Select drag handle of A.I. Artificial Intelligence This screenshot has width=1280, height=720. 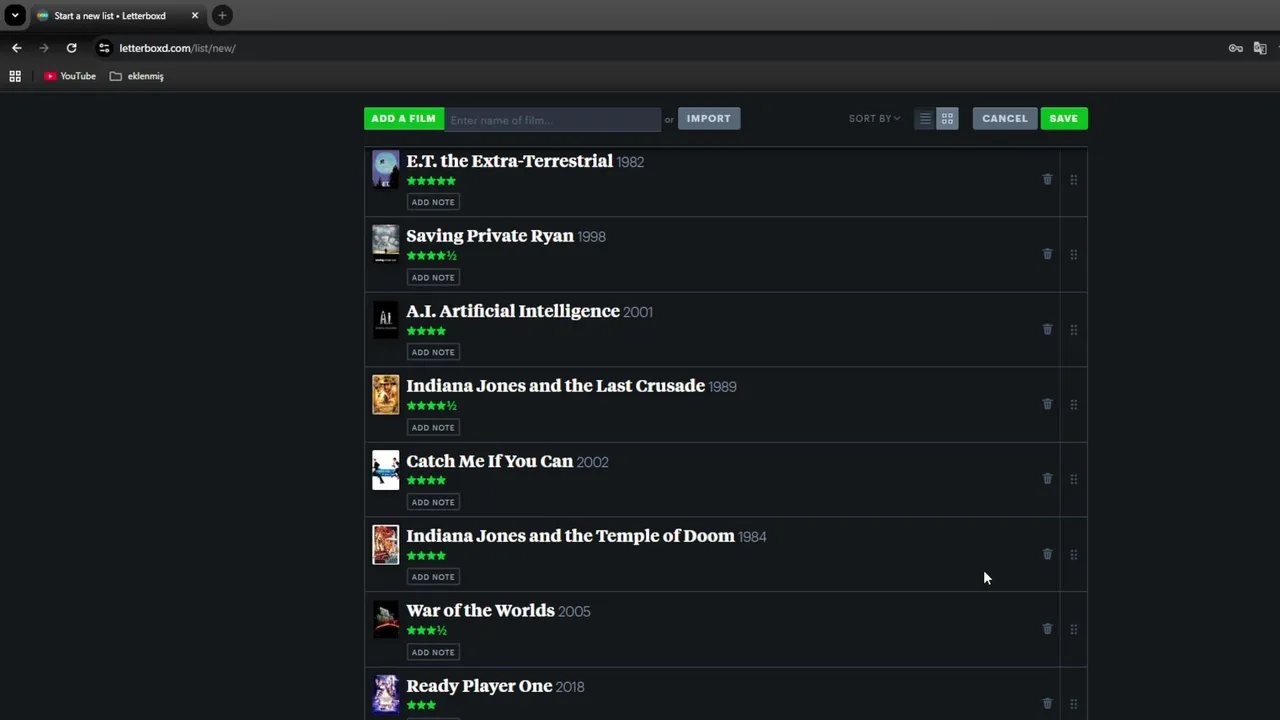pos(1073,330)
